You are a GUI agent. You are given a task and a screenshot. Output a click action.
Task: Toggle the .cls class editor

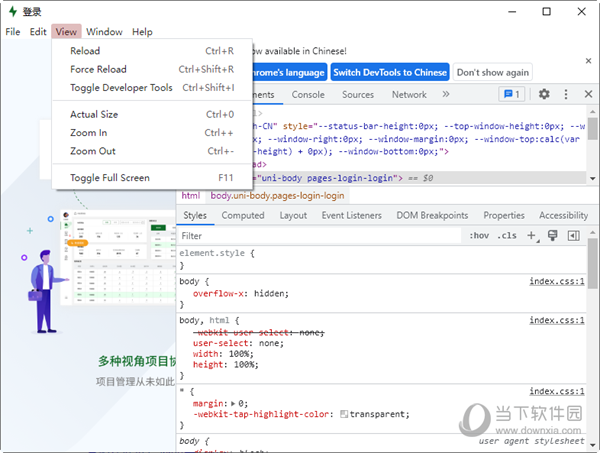tap(507, 236)
